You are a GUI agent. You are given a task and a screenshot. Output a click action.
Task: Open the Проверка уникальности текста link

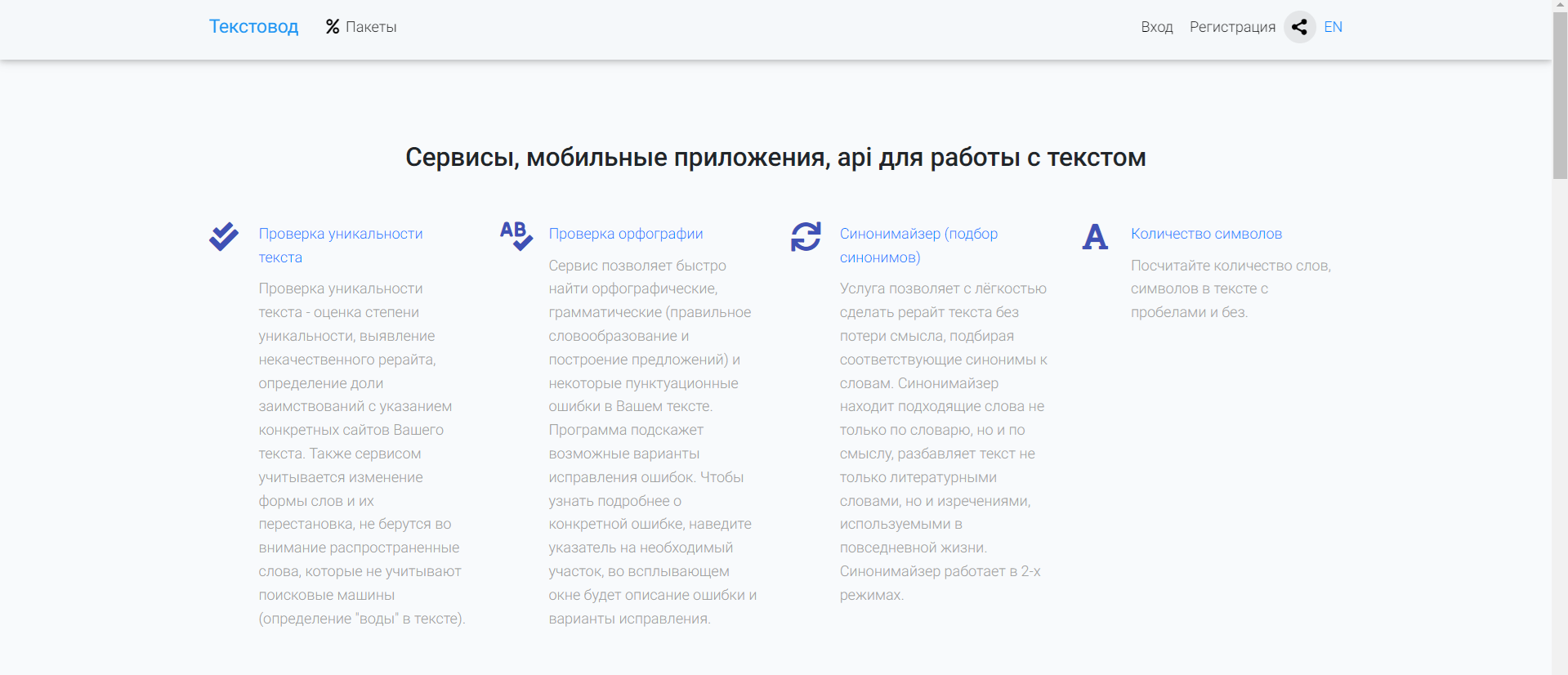341,245
